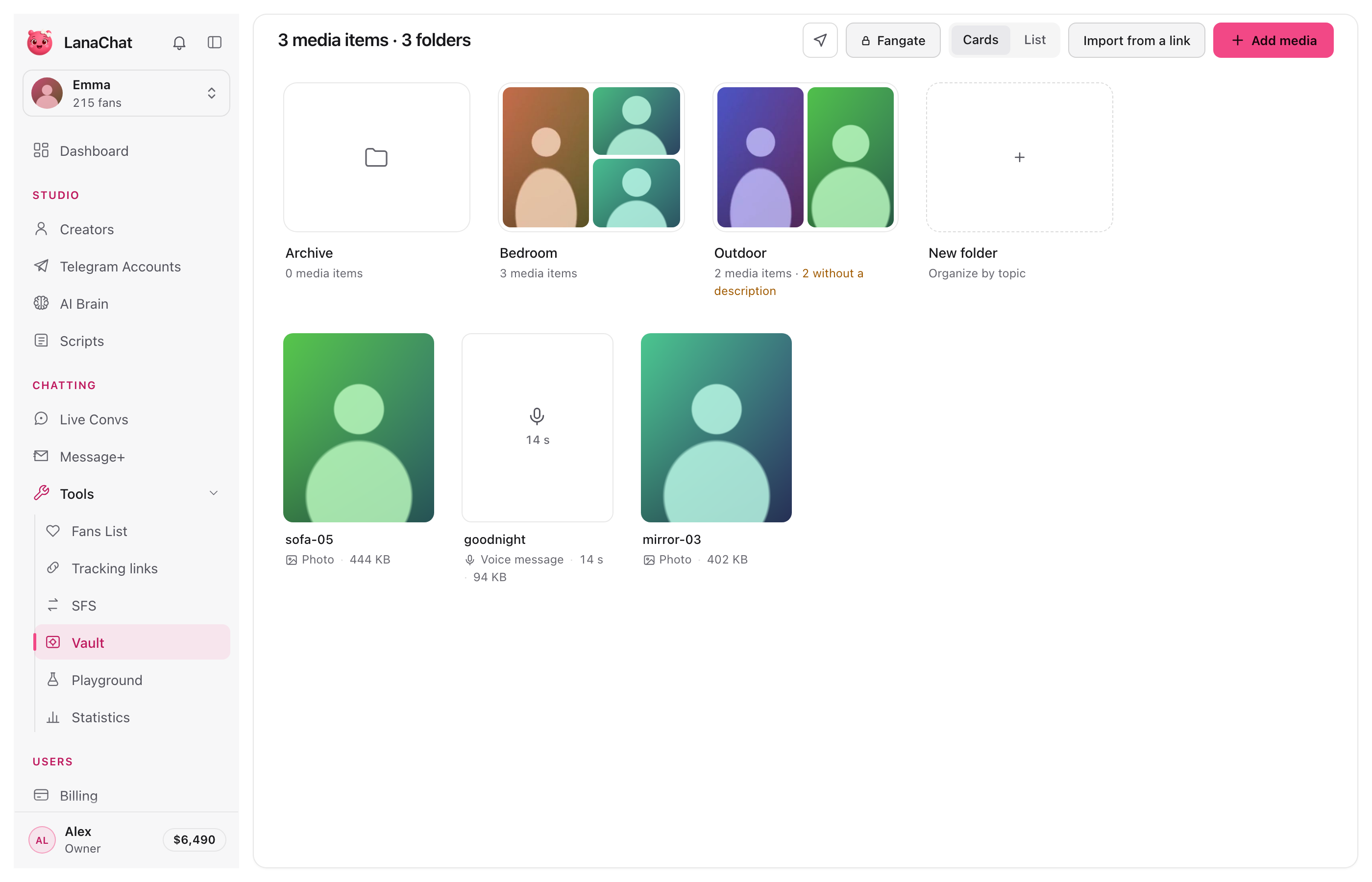The image size is (1372, 882).
Task: Go to Creators page
Action: coord(126,229)
